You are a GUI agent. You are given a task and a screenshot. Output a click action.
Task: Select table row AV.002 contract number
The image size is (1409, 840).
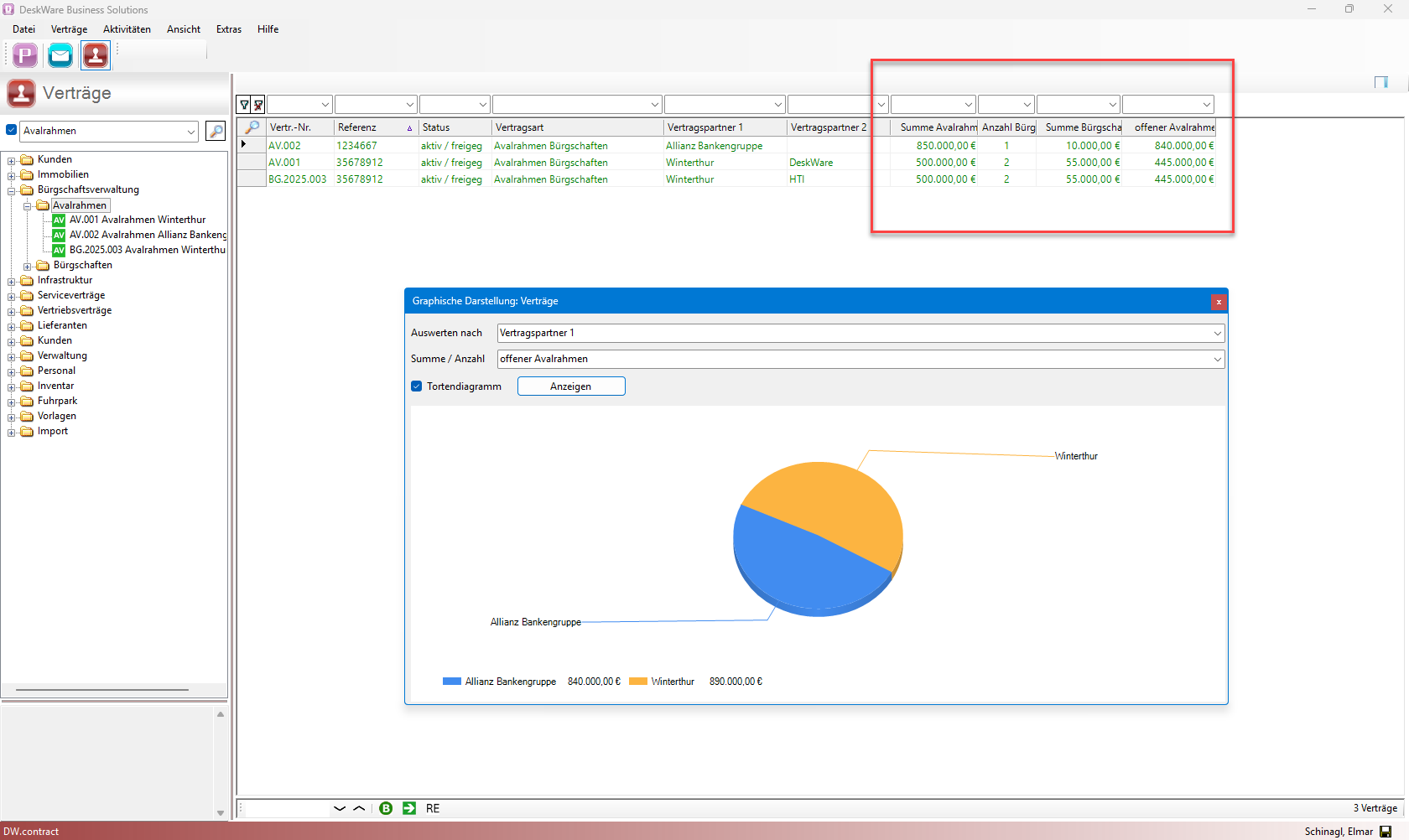pyautogui.click(x=284, y=146)
